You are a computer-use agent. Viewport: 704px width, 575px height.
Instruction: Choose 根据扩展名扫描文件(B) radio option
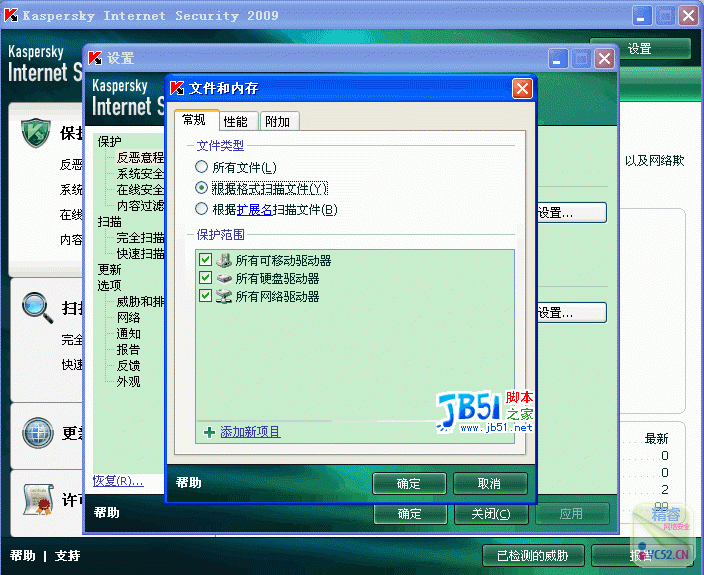[201, 209]
